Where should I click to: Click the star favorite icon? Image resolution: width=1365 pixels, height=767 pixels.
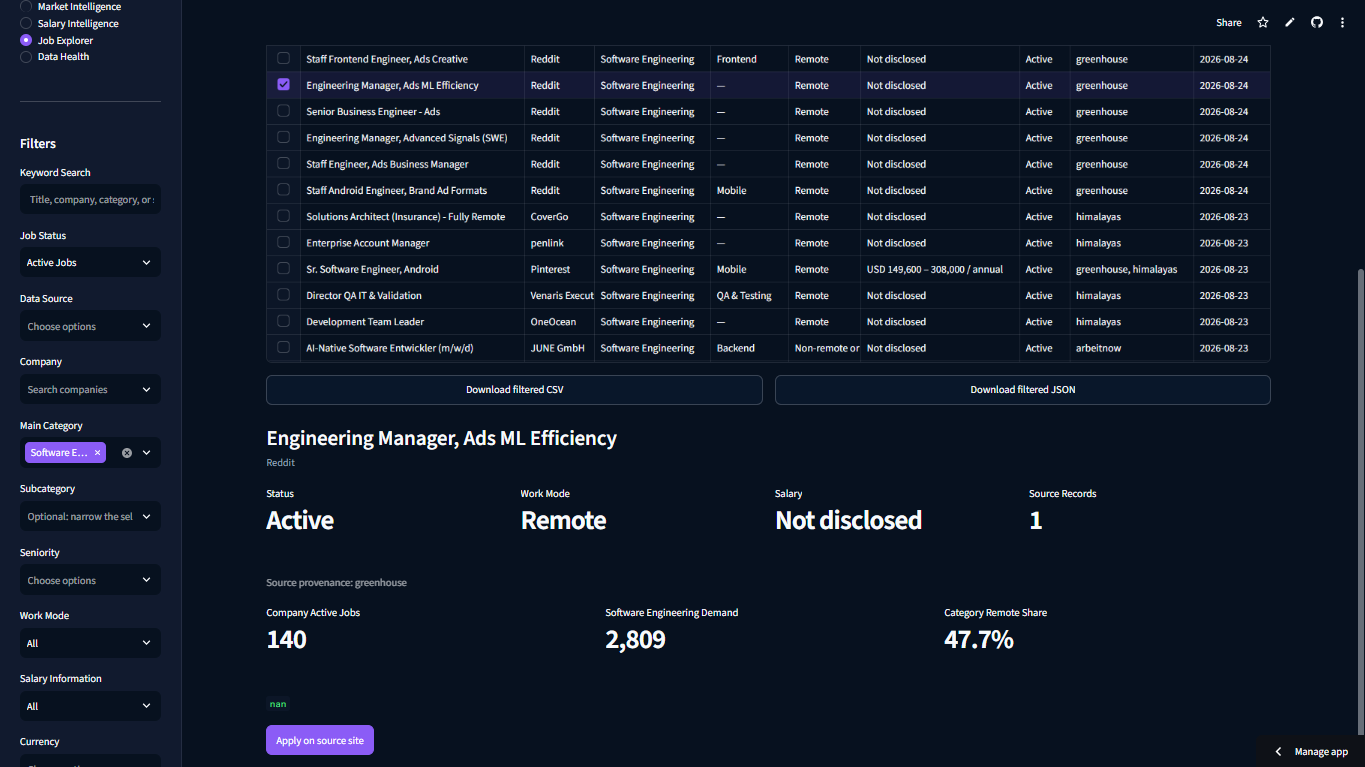1263,22
